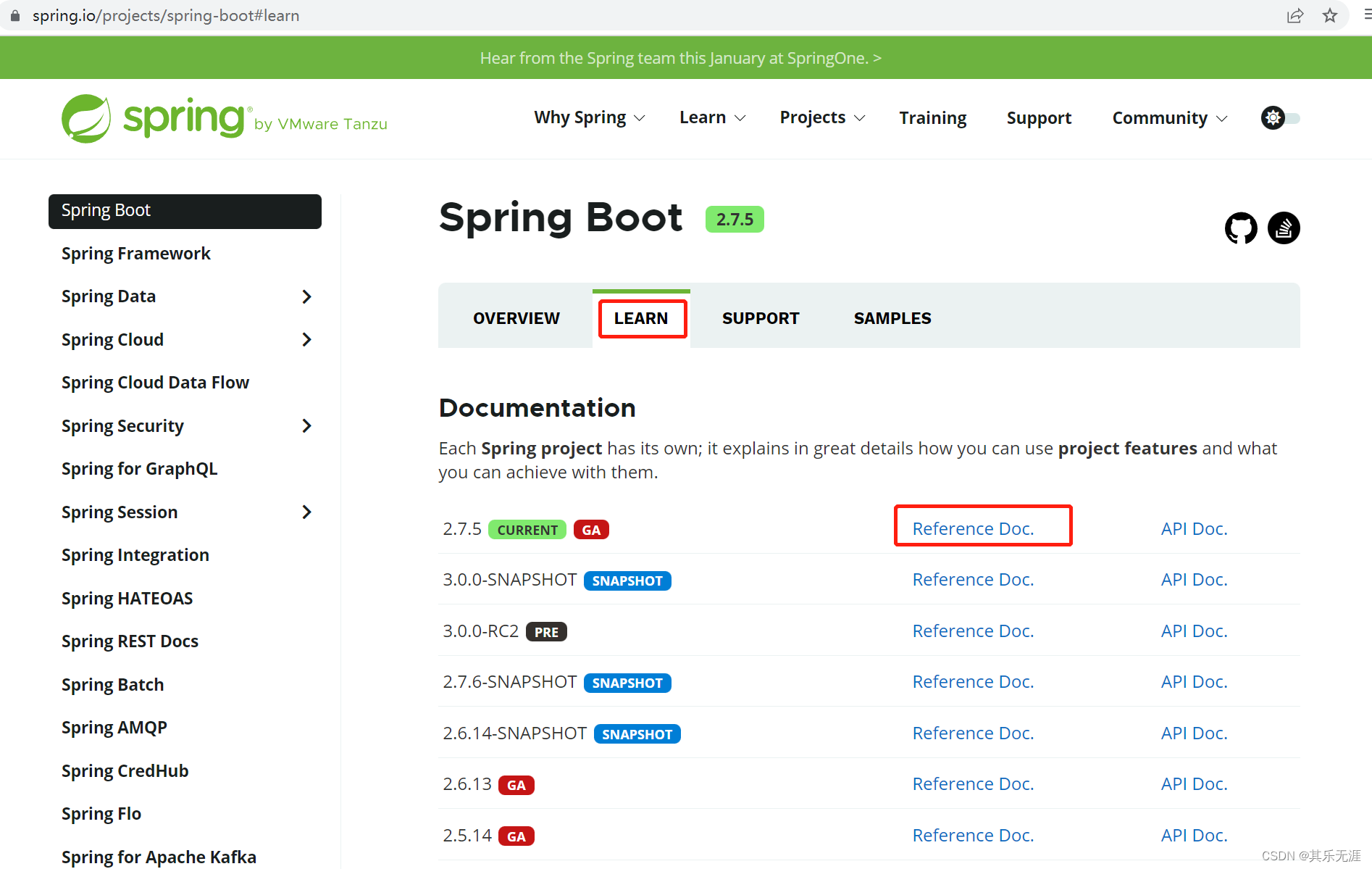Open Reference Doc. for 2.7.6-SNAPSHOT

tap(973, 682)
